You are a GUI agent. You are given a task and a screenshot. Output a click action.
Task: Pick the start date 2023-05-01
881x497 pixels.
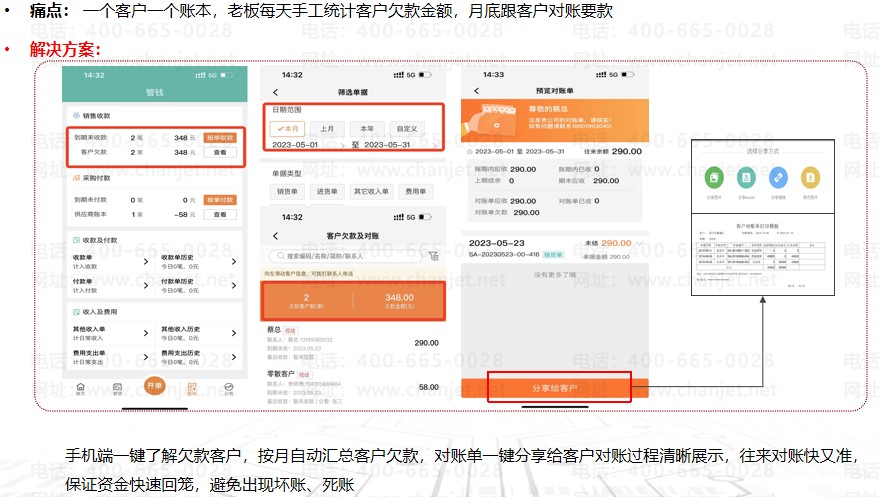(x=295, y=145)
